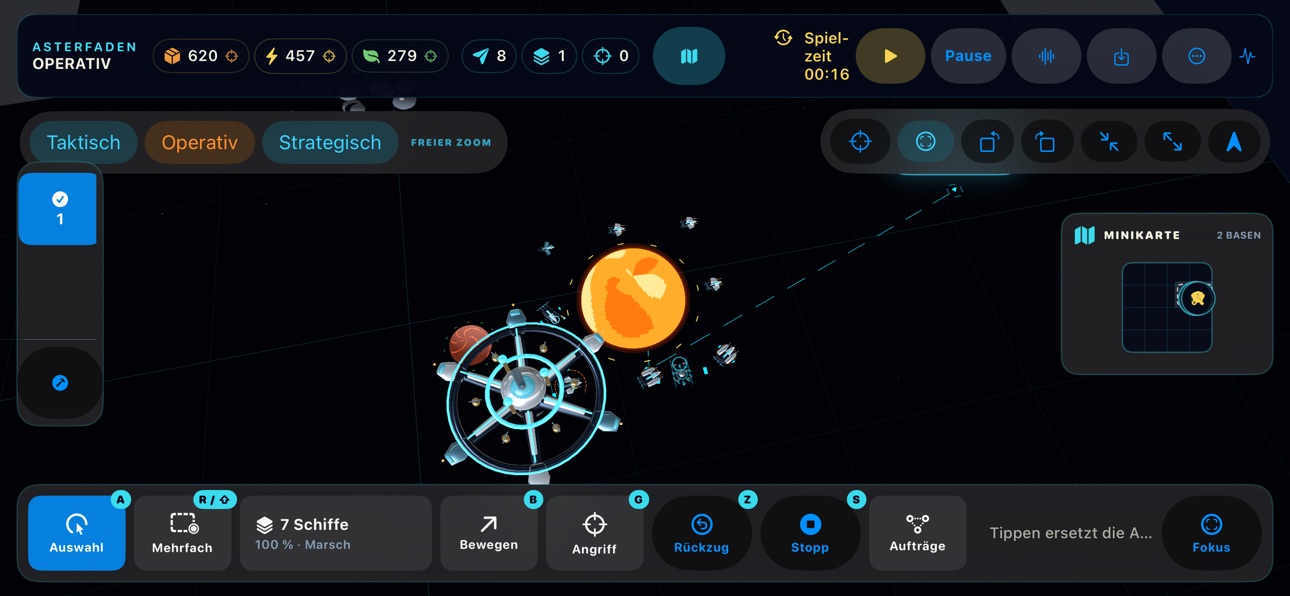Select the orange resource counter 620
The width and height of the screenshot is (1290, 596).
(x=201, y=56)
